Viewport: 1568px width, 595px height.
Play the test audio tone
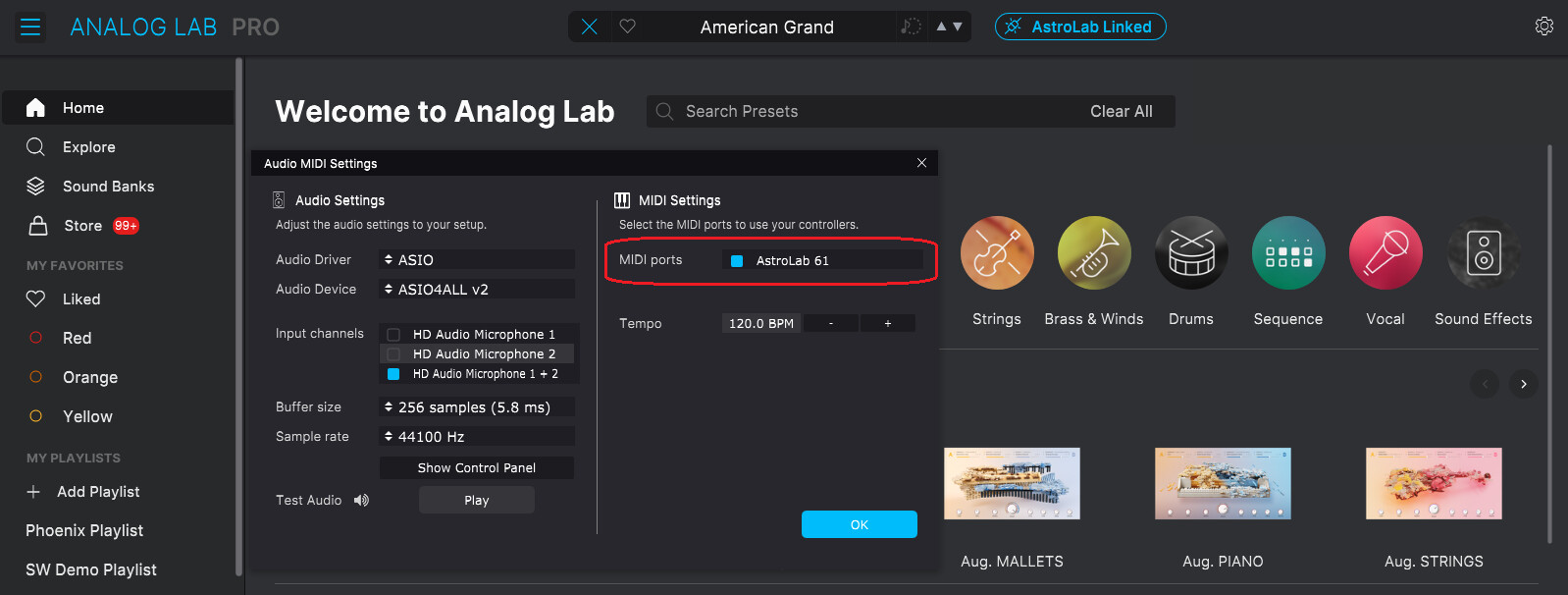coord(477,500)
